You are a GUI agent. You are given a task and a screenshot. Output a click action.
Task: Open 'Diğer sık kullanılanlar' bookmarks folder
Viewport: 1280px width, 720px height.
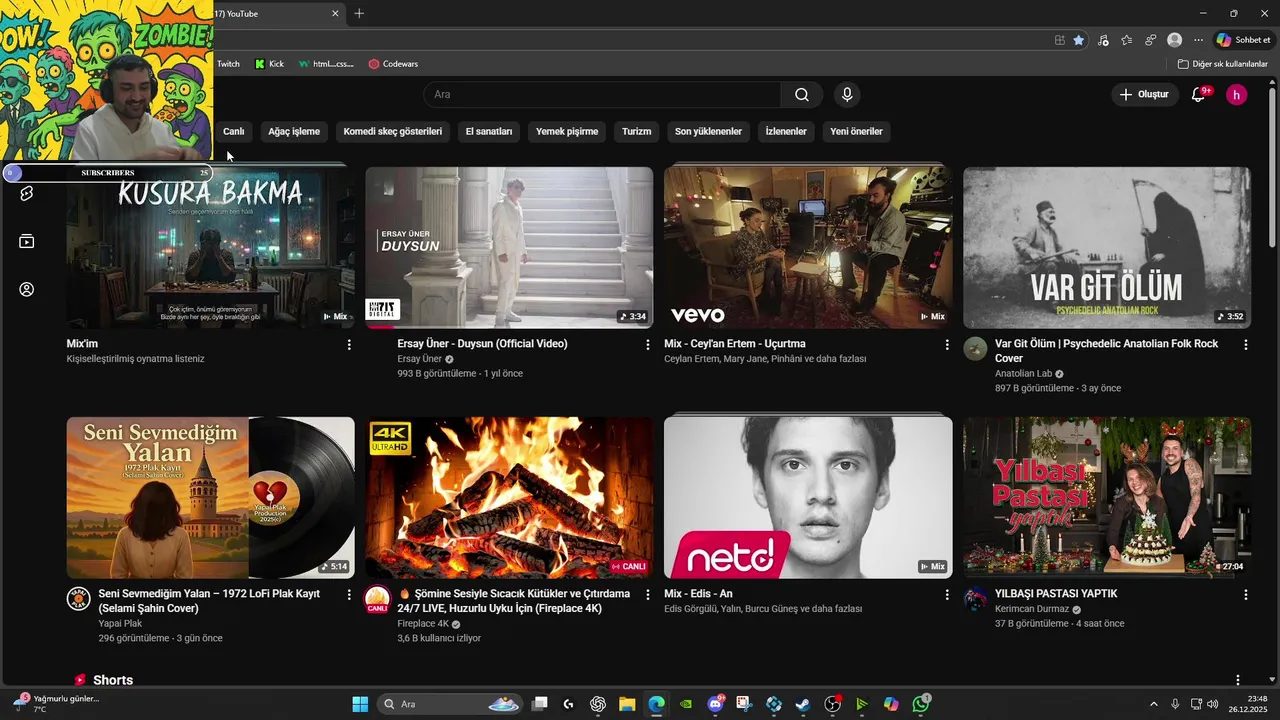coord(1222,64)
